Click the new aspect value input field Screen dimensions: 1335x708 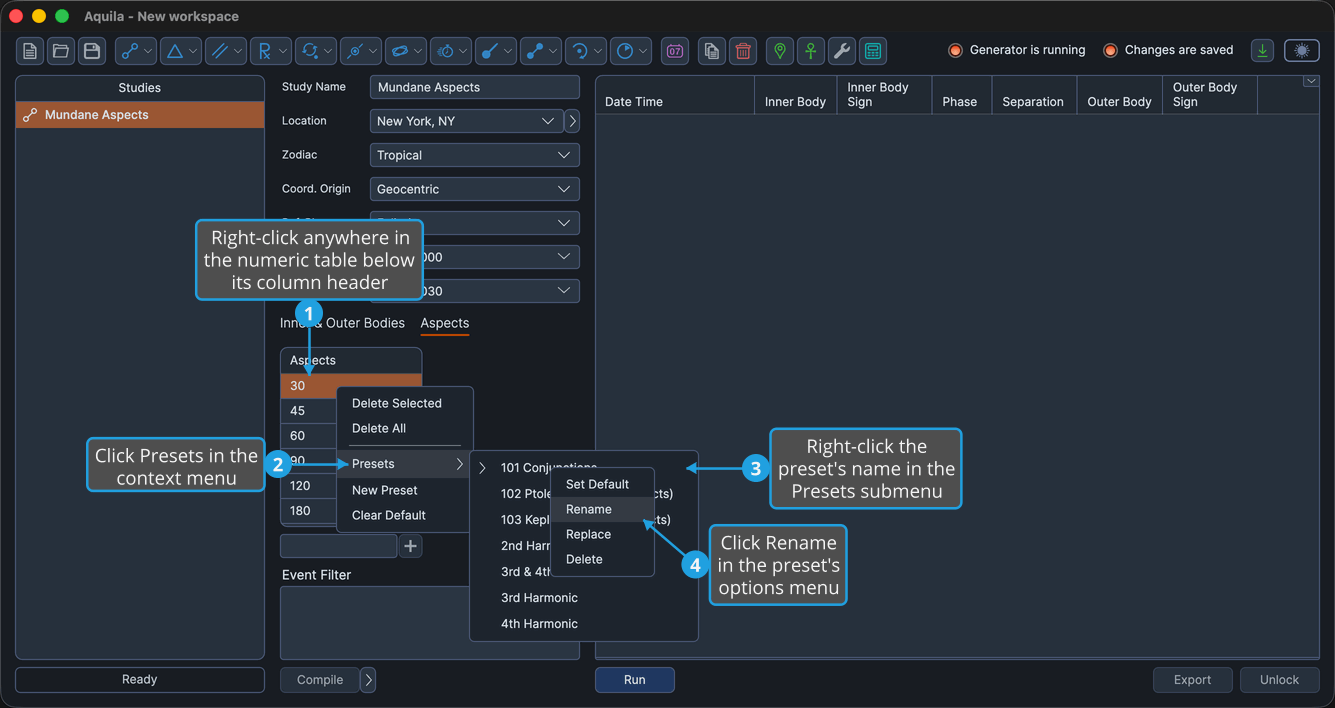(339, 546)
